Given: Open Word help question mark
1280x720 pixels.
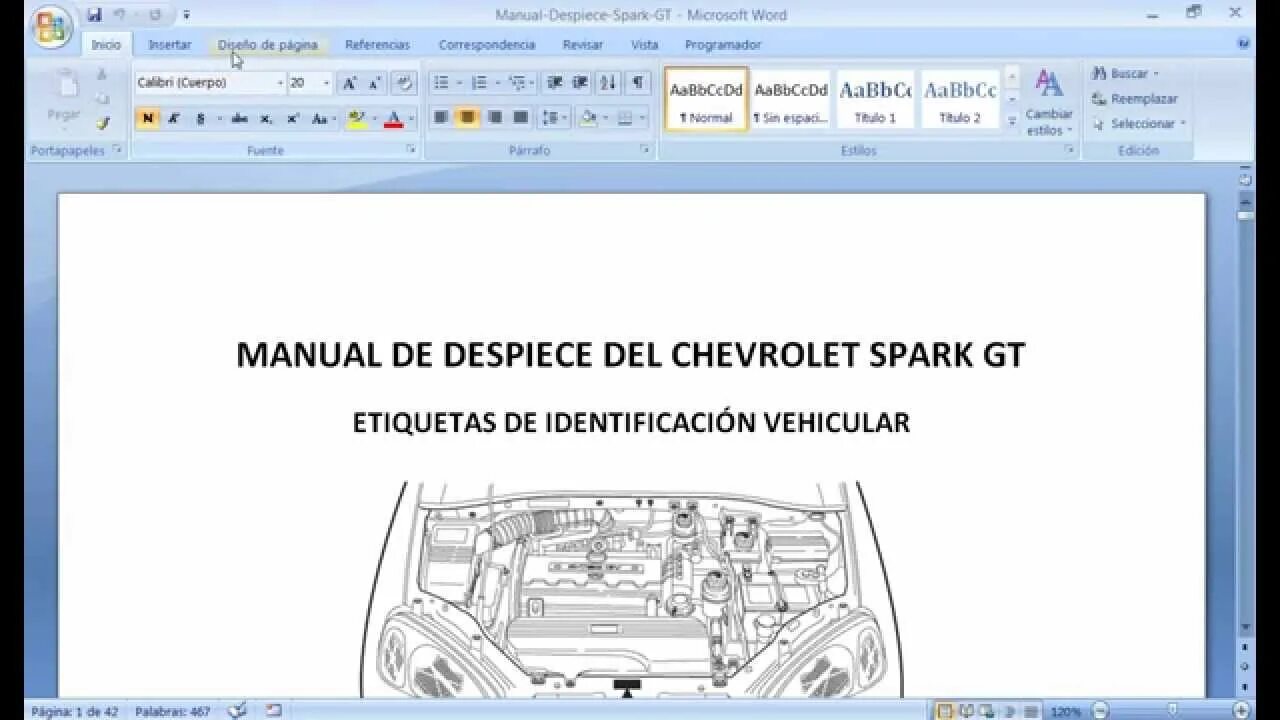Looking at the screenshot, I should point(1244,44).
